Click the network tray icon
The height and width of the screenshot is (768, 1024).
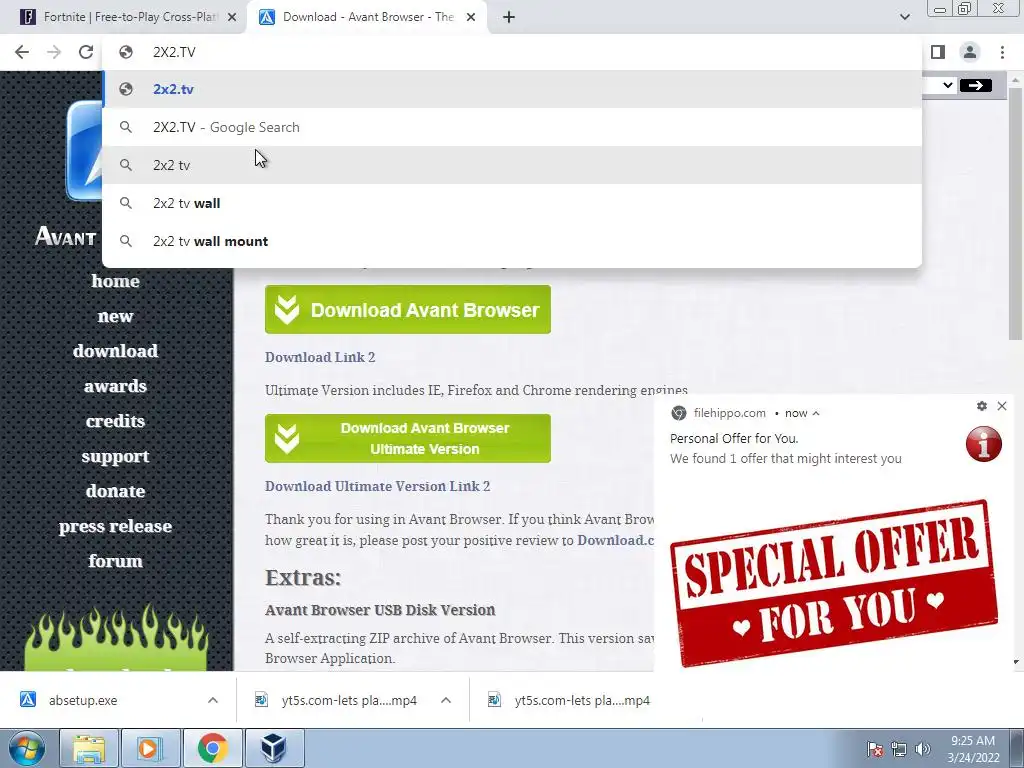[899, 749]
